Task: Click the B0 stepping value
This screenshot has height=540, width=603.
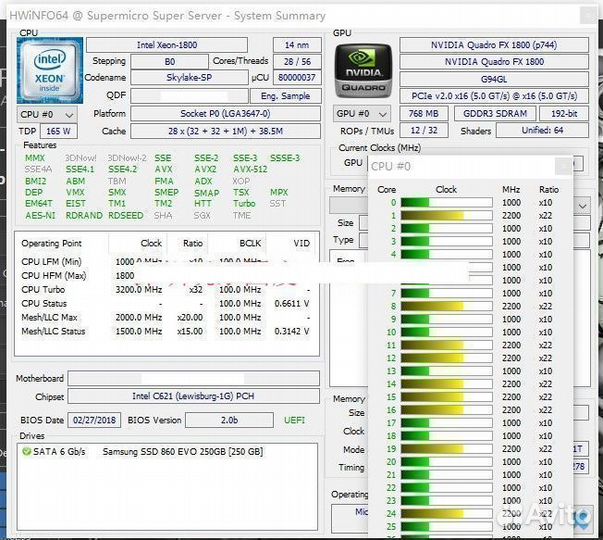Action: pyautogui.click(x=170, y=62)
